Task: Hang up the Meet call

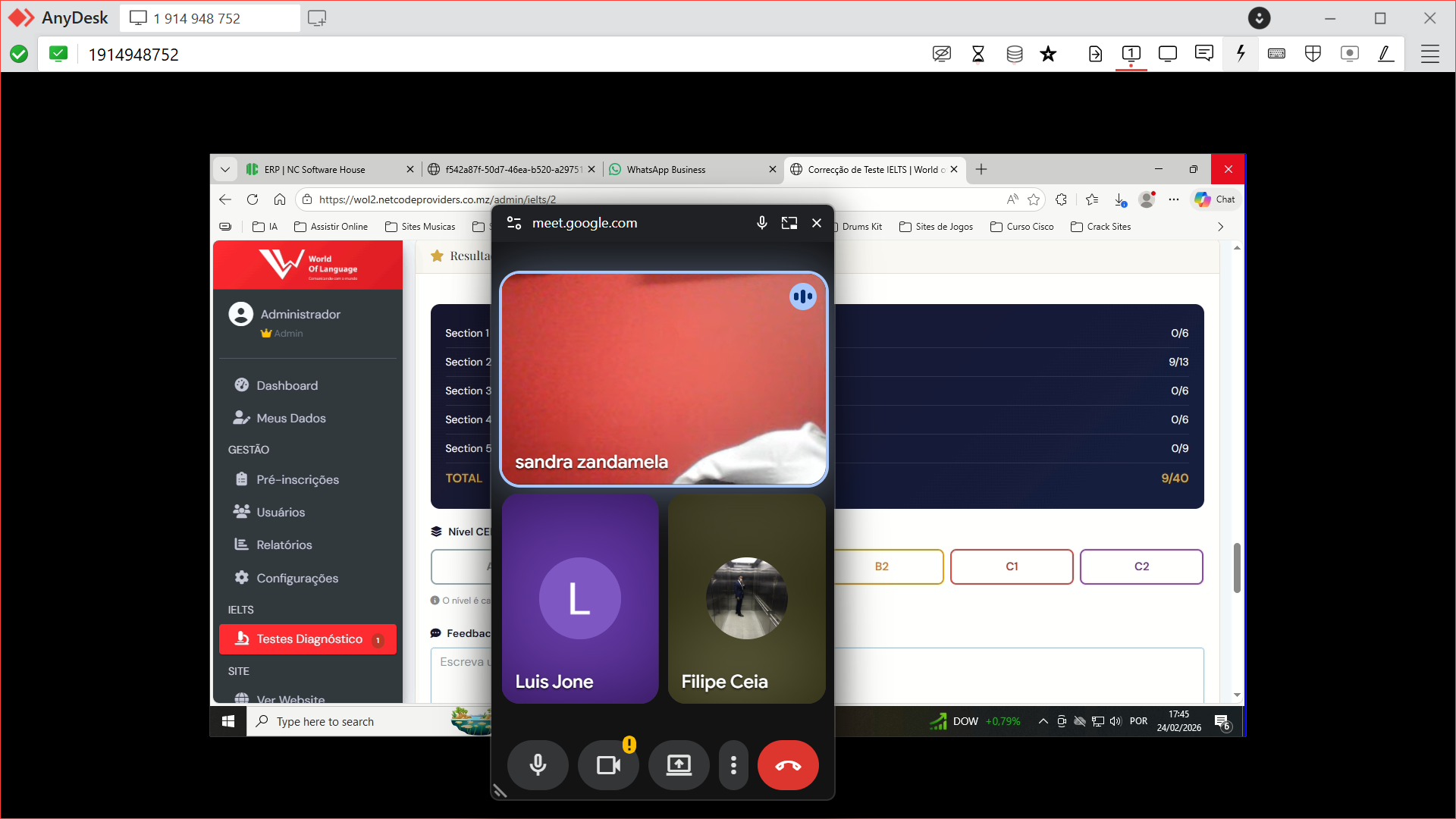Action: click(788, 765)
